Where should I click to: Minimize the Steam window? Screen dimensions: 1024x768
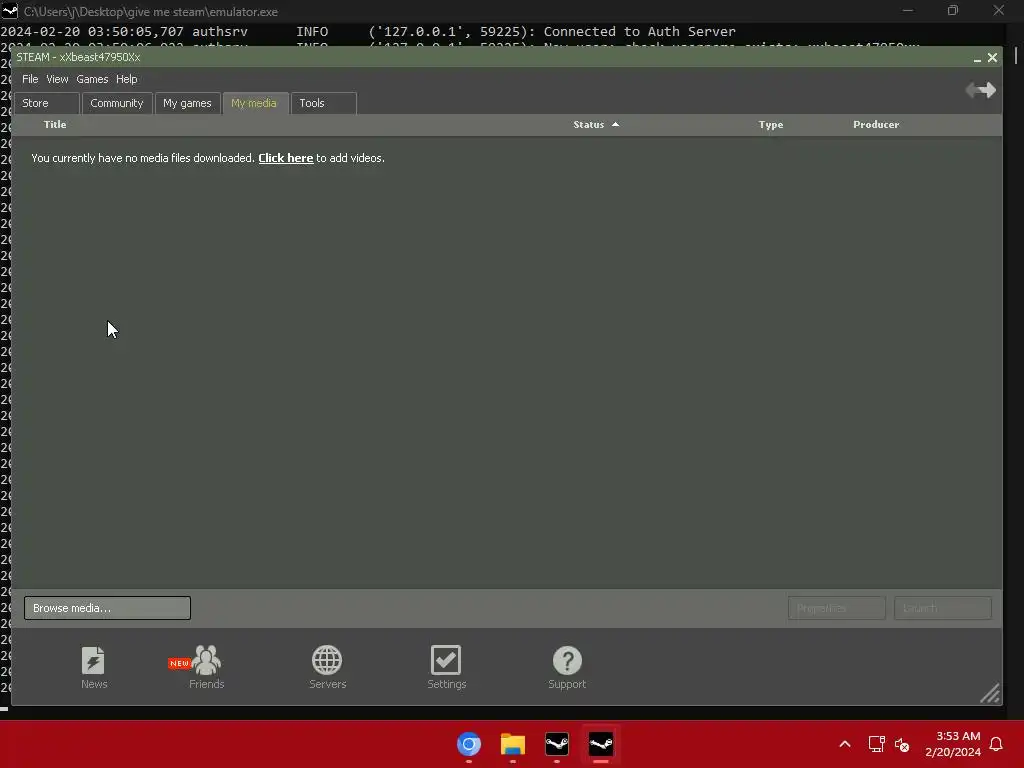point(977,58)
